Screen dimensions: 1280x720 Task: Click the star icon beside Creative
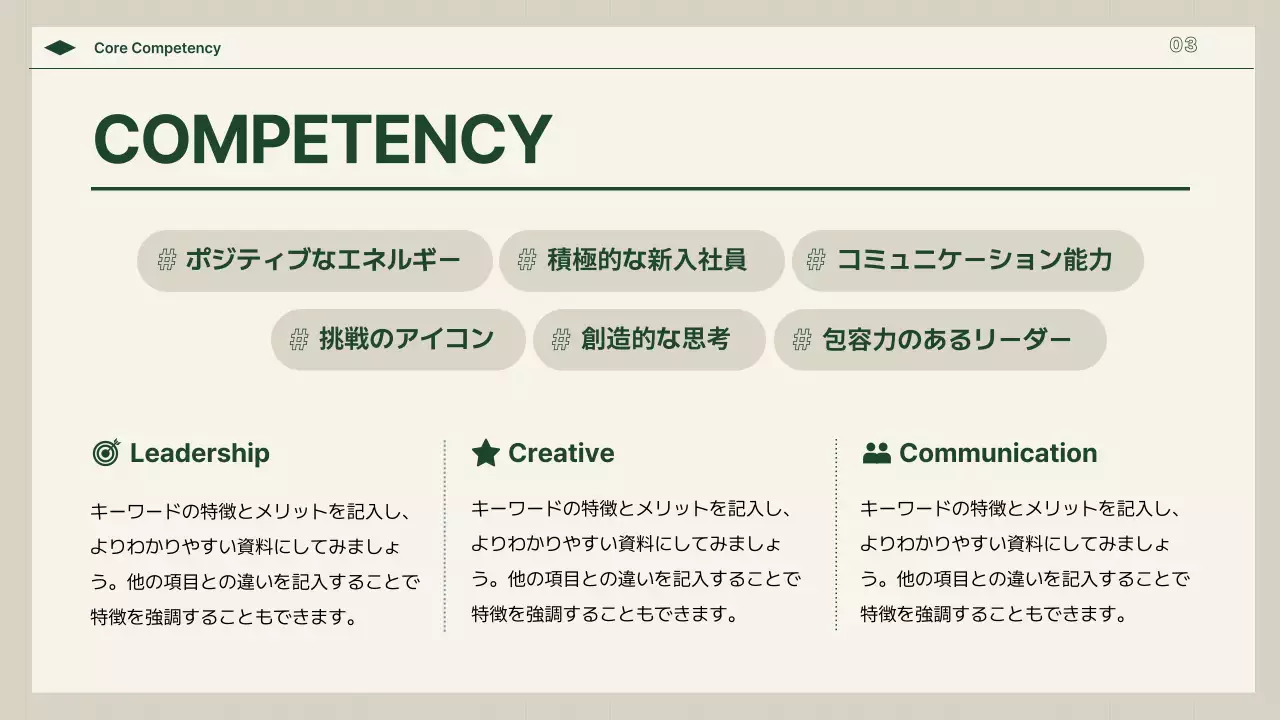tap(485, 453)
